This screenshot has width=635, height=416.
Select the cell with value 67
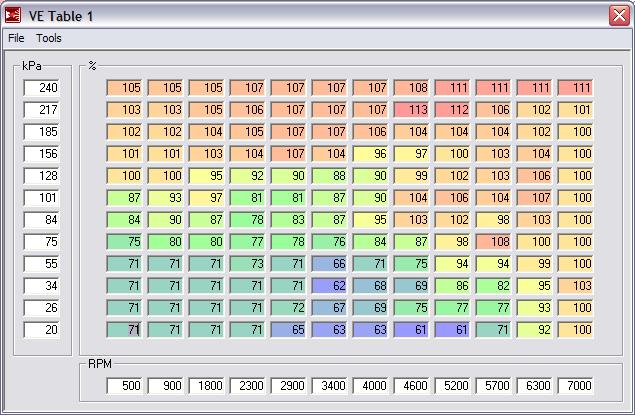(329, 308)
